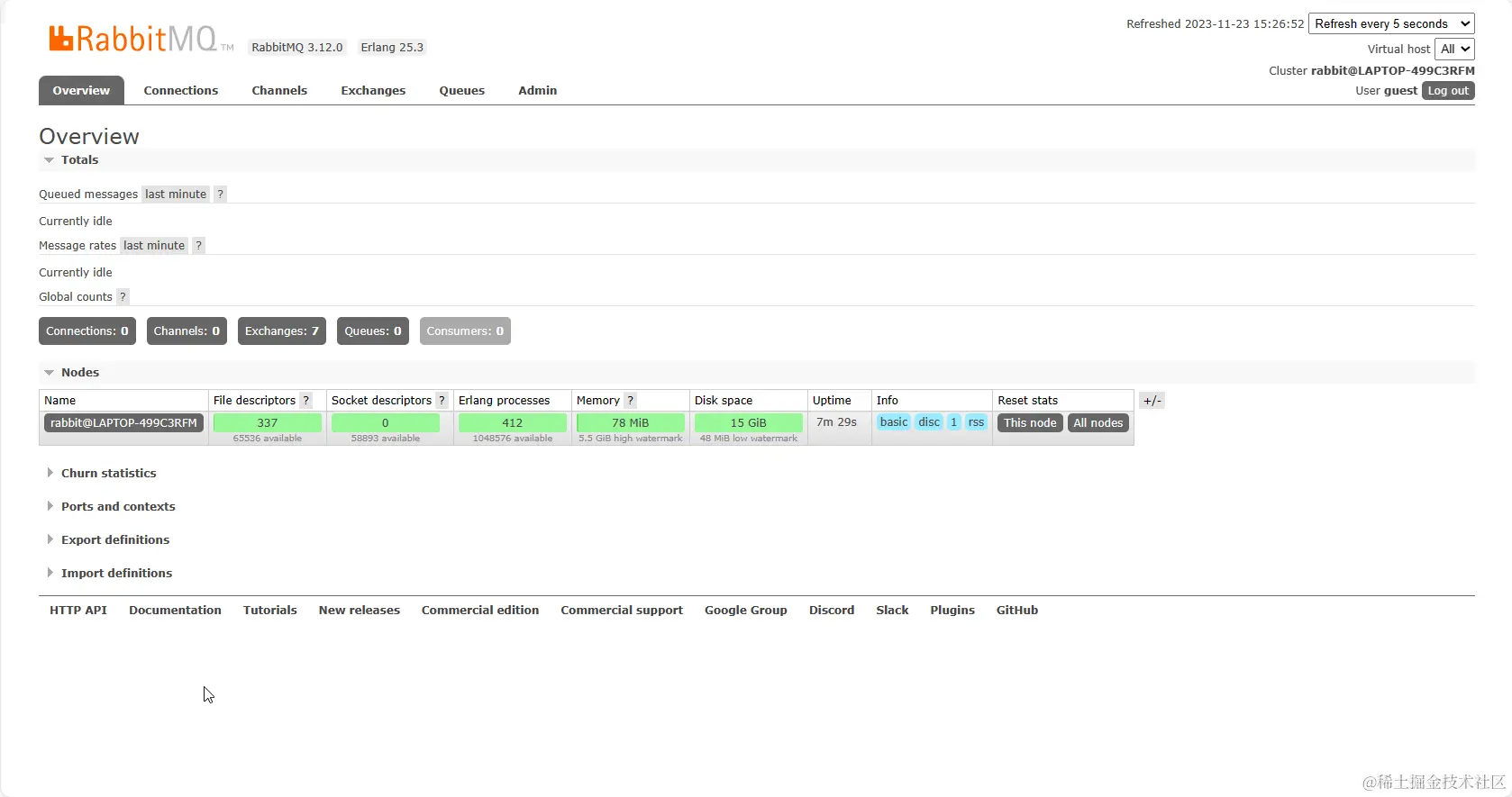Click the Queues: 0 count button
The width and height of the screenshot is (1512, 797).
(373, 331)
